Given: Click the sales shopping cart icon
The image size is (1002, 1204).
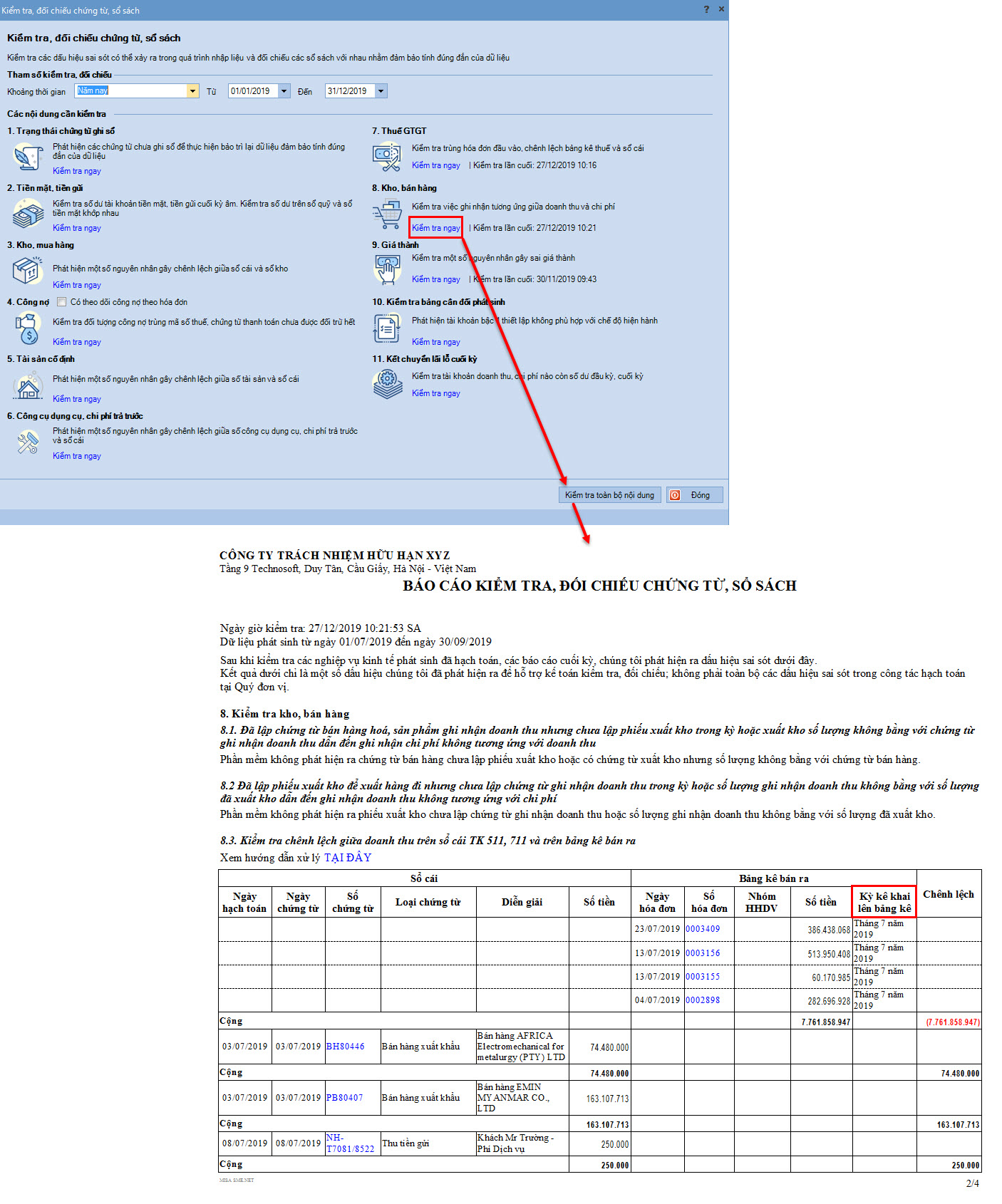Looking at the screenshot, I should [387, 214].
